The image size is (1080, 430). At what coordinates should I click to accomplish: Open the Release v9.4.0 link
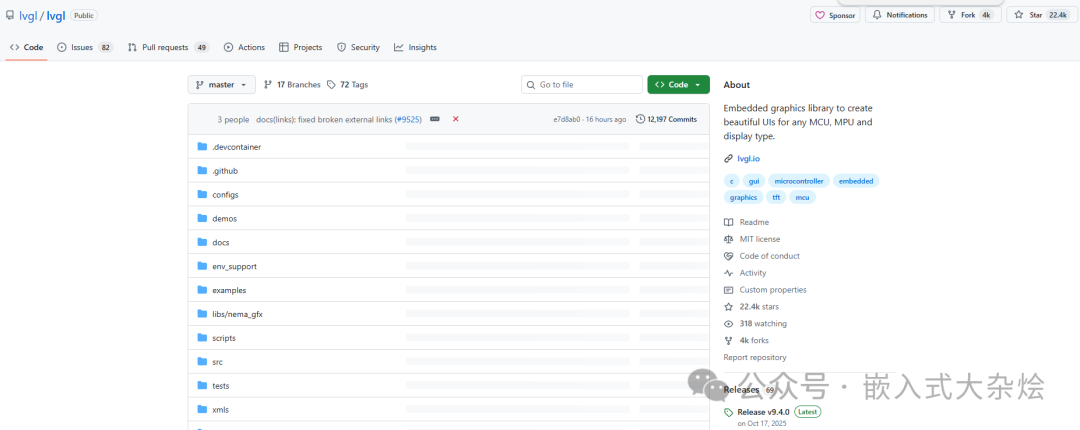pos(763,412)
